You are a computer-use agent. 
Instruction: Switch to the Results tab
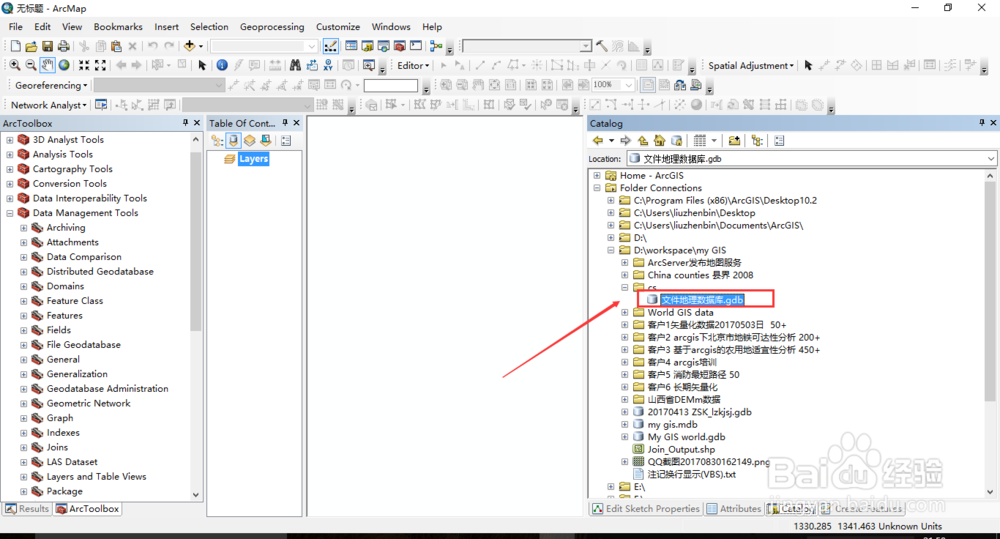27,508
